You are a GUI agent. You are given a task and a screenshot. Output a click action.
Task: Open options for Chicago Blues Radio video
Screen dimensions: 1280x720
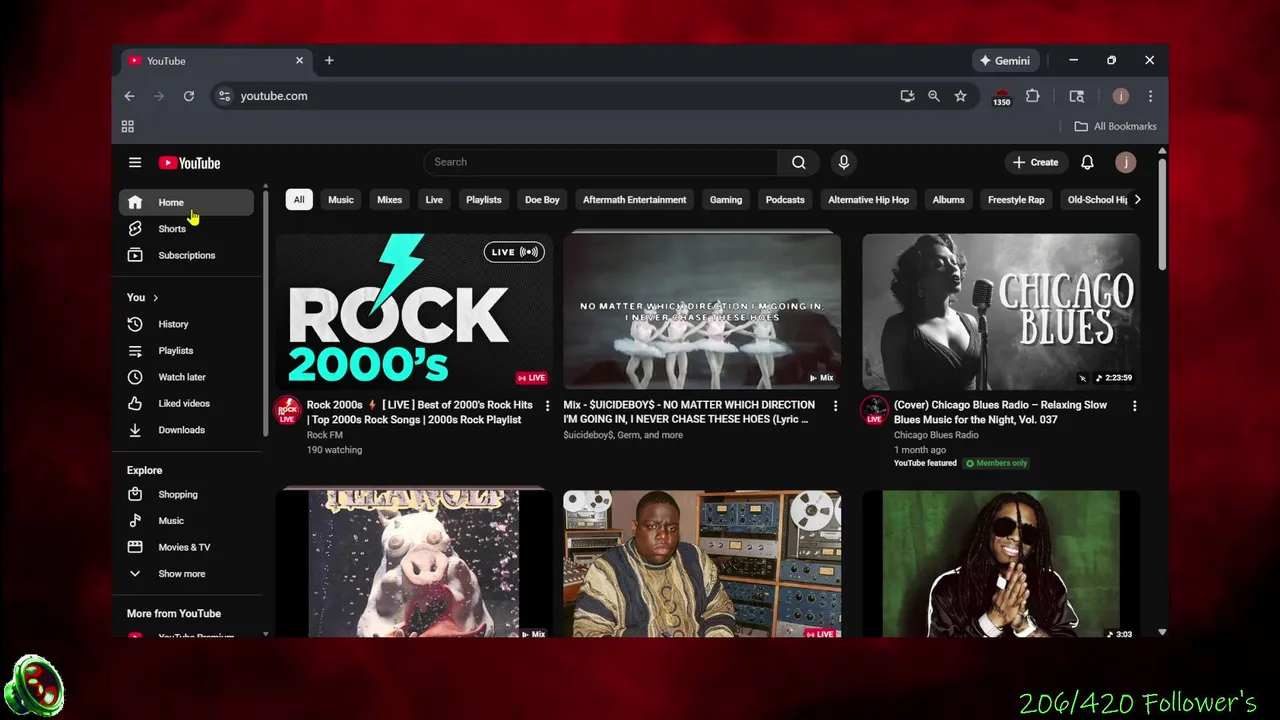1134,405
